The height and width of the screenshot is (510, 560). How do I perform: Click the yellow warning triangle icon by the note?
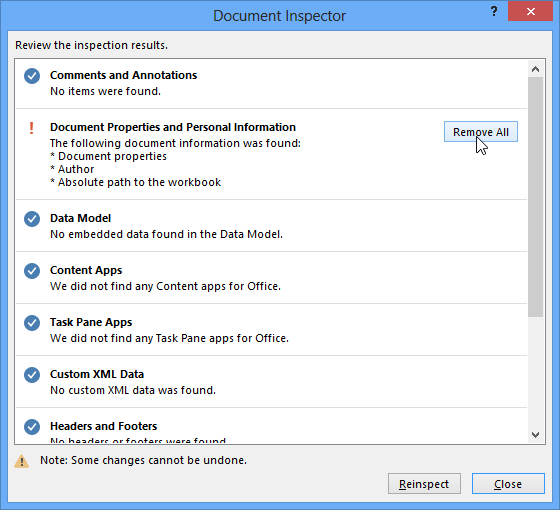pos(21,461)
